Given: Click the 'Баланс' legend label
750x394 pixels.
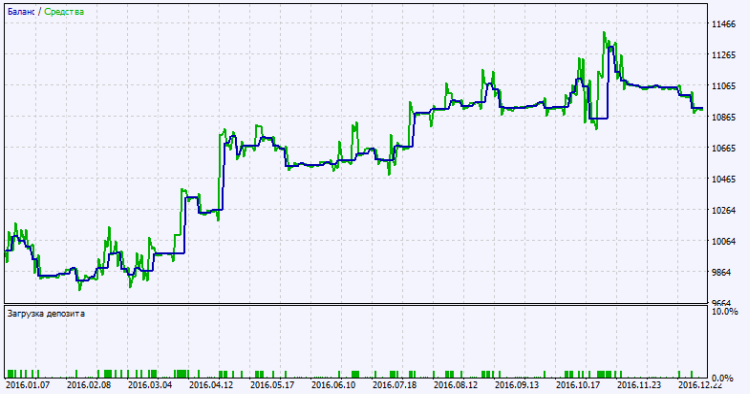Looking at the screenshot, I should coord(21,11).
